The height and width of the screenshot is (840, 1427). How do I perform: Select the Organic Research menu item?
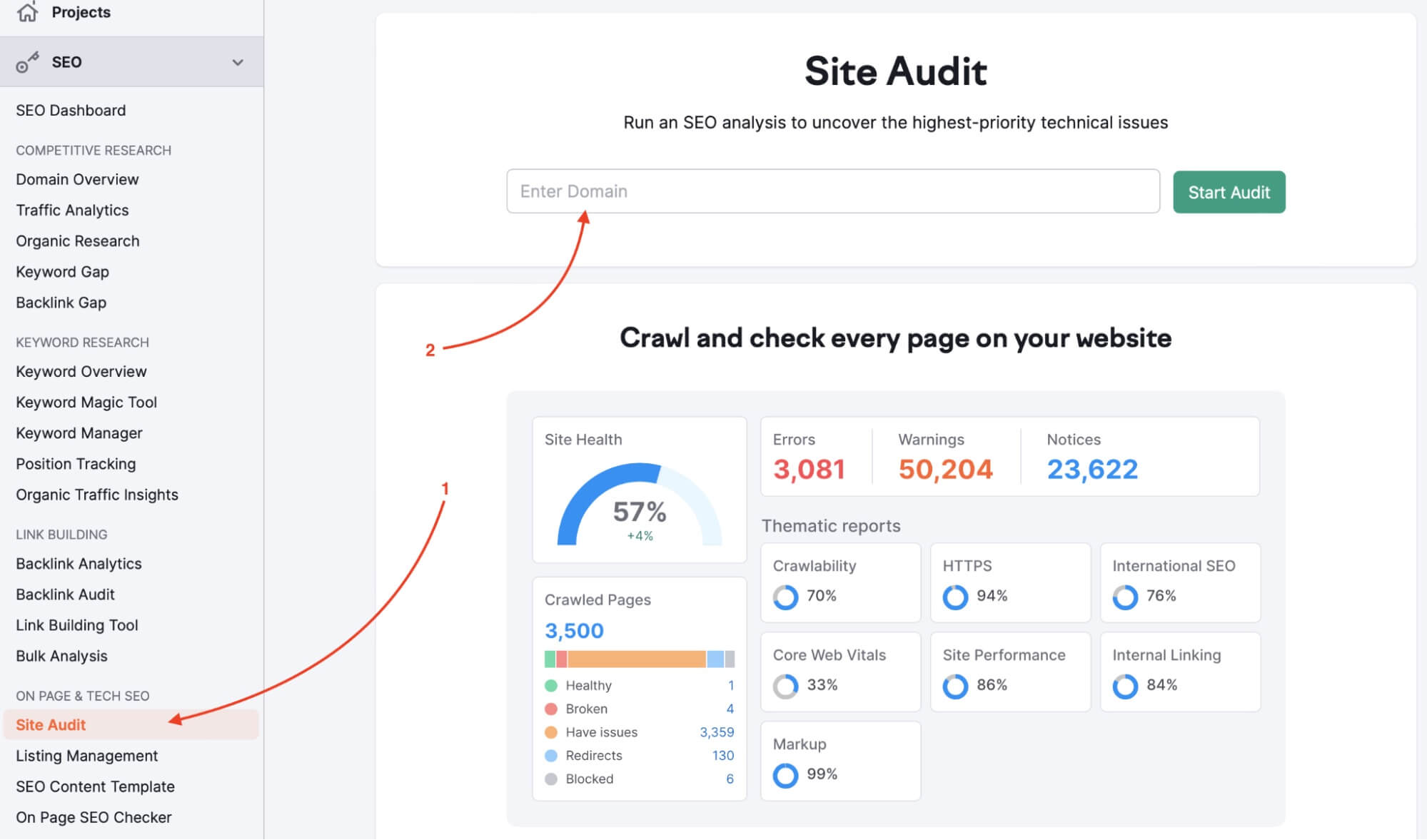pyautogui.click(x=77, y=240)
